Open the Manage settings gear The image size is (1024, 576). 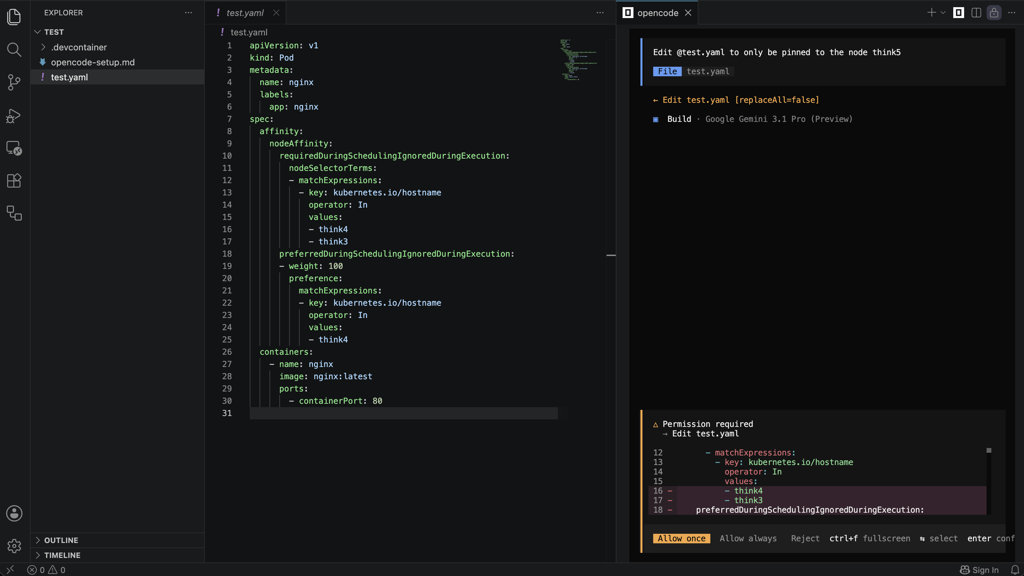click(14, 546)
